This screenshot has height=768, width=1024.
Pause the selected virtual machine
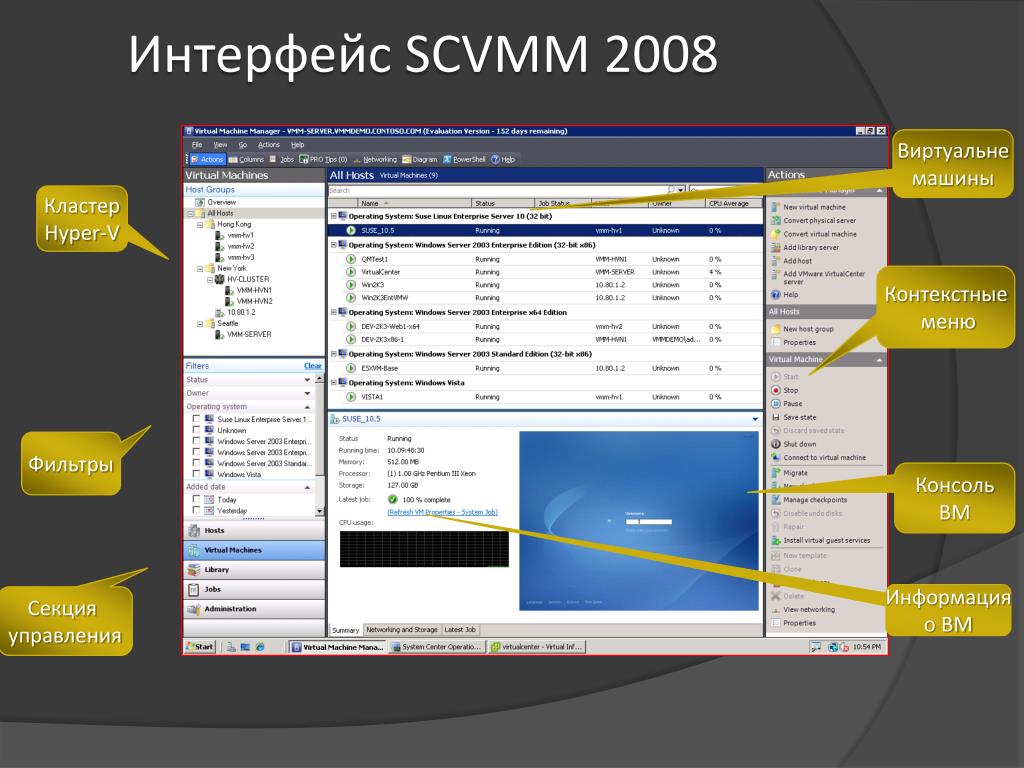pyautogui.click(x=787, y=404)
